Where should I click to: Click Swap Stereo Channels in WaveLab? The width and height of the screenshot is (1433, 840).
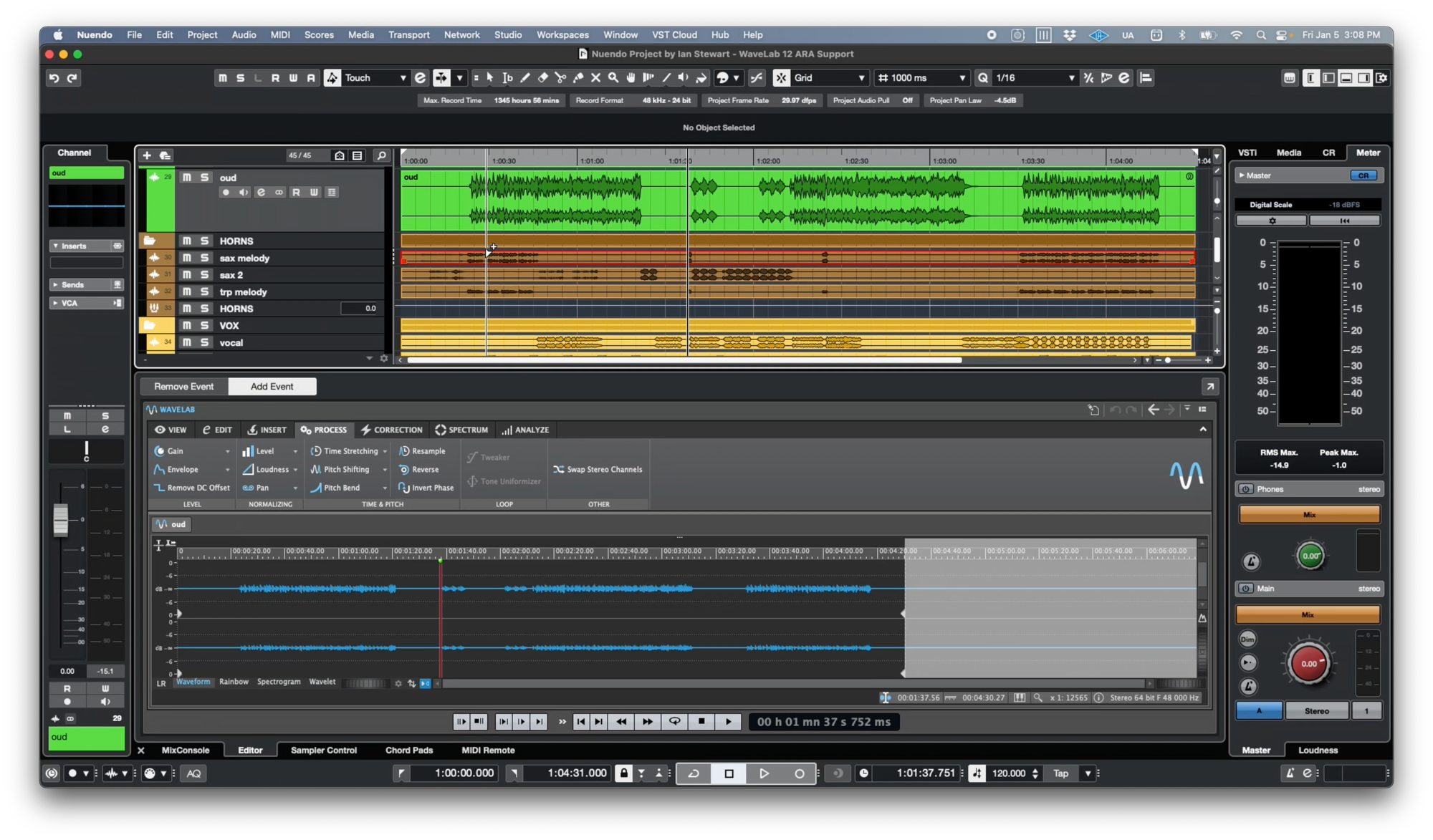(598, 469)
